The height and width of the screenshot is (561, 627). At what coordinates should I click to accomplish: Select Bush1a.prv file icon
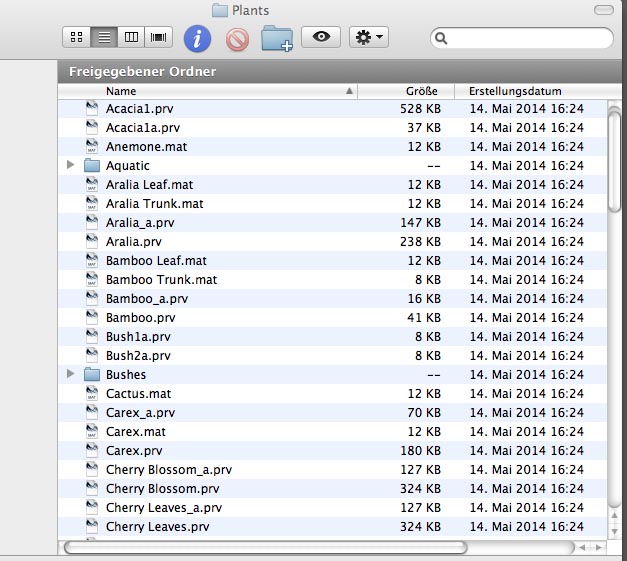pyautogui.click(x=92, y=336)
